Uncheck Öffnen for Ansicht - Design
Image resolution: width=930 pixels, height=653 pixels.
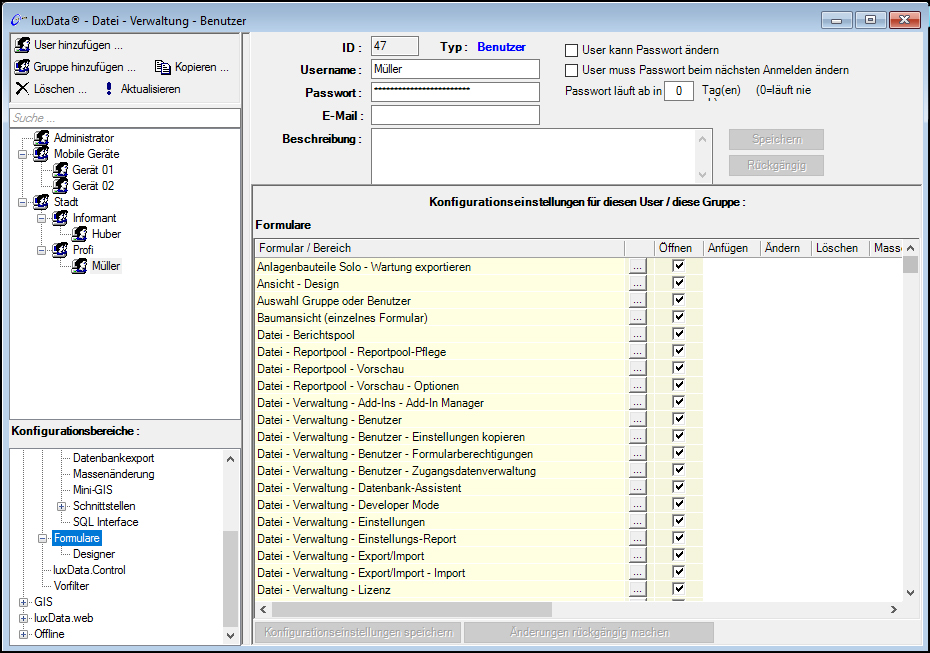pyautogui.click(x=679, y=284)
